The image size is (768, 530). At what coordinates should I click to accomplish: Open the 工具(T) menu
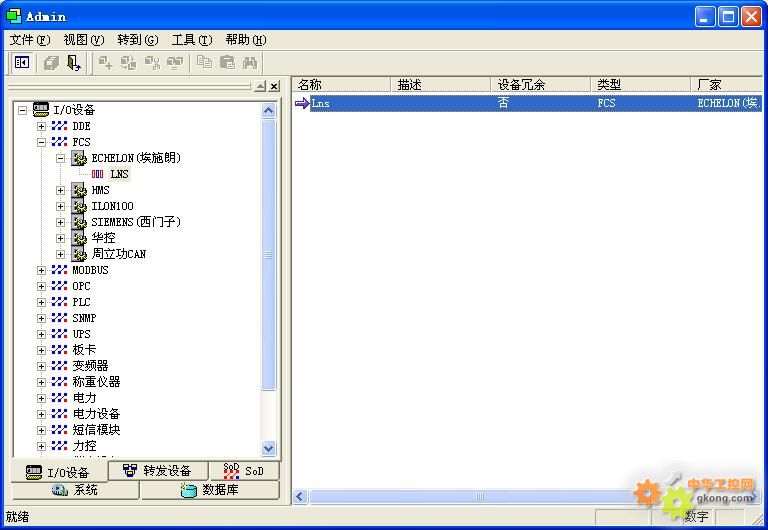point(191,40)
